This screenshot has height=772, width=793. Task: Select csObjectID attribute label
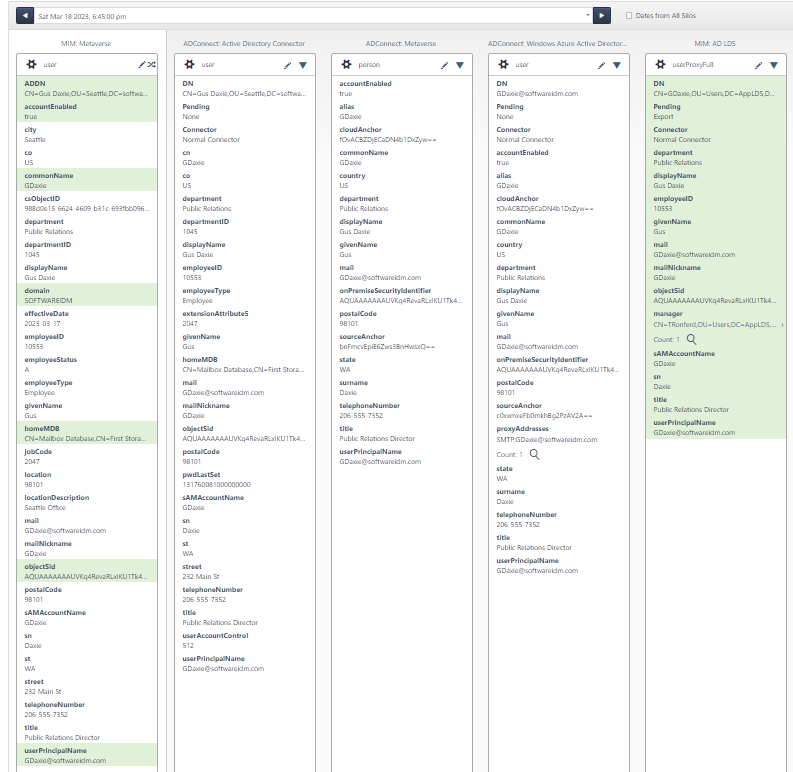tap(42, 199)
